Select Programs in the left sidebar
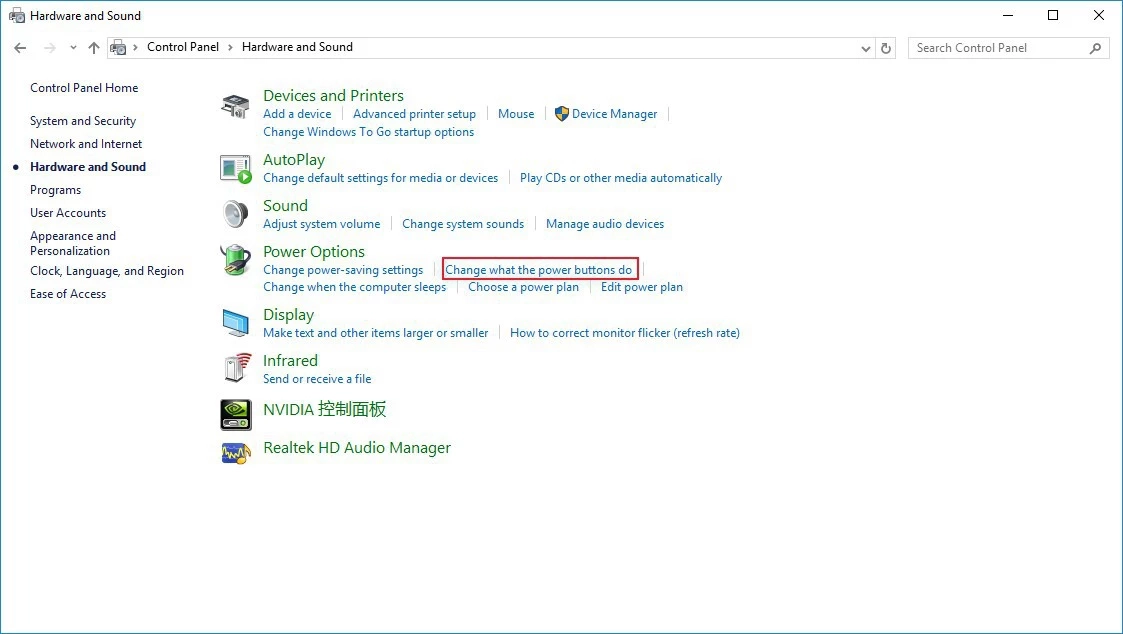This screenshot has width=1123, height=634. click(x=55, y=190)
